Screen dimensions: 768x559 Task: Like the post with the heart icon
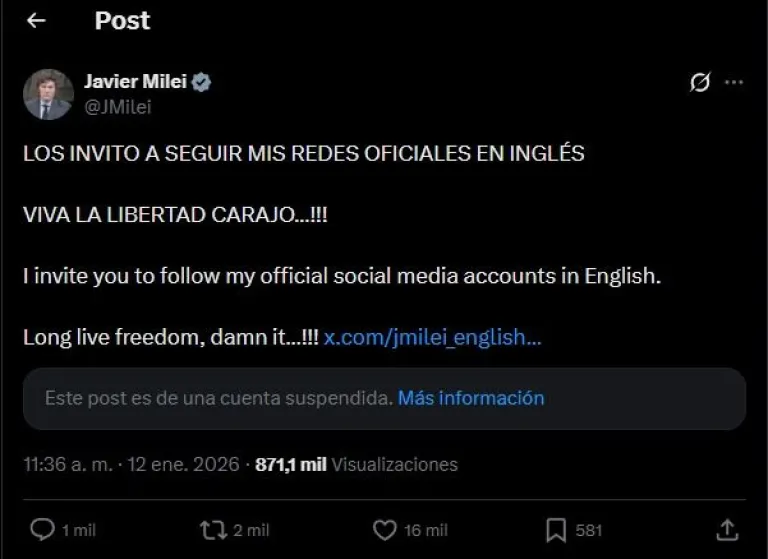384,529
